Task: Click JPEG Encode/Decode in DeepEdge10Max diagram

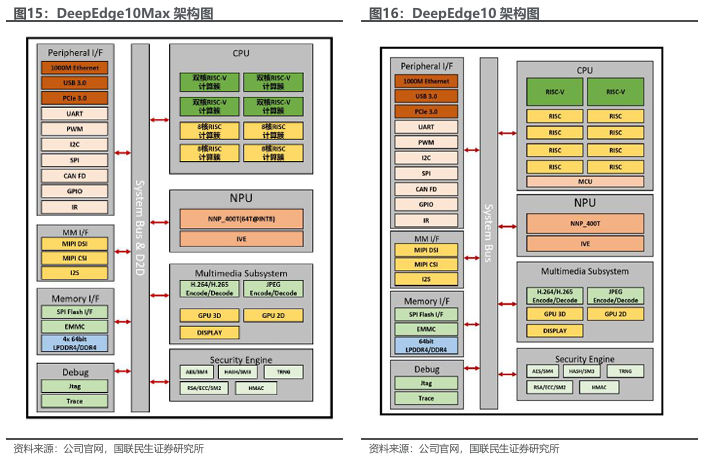Action: pyautogui.click(x=275, y=289)
